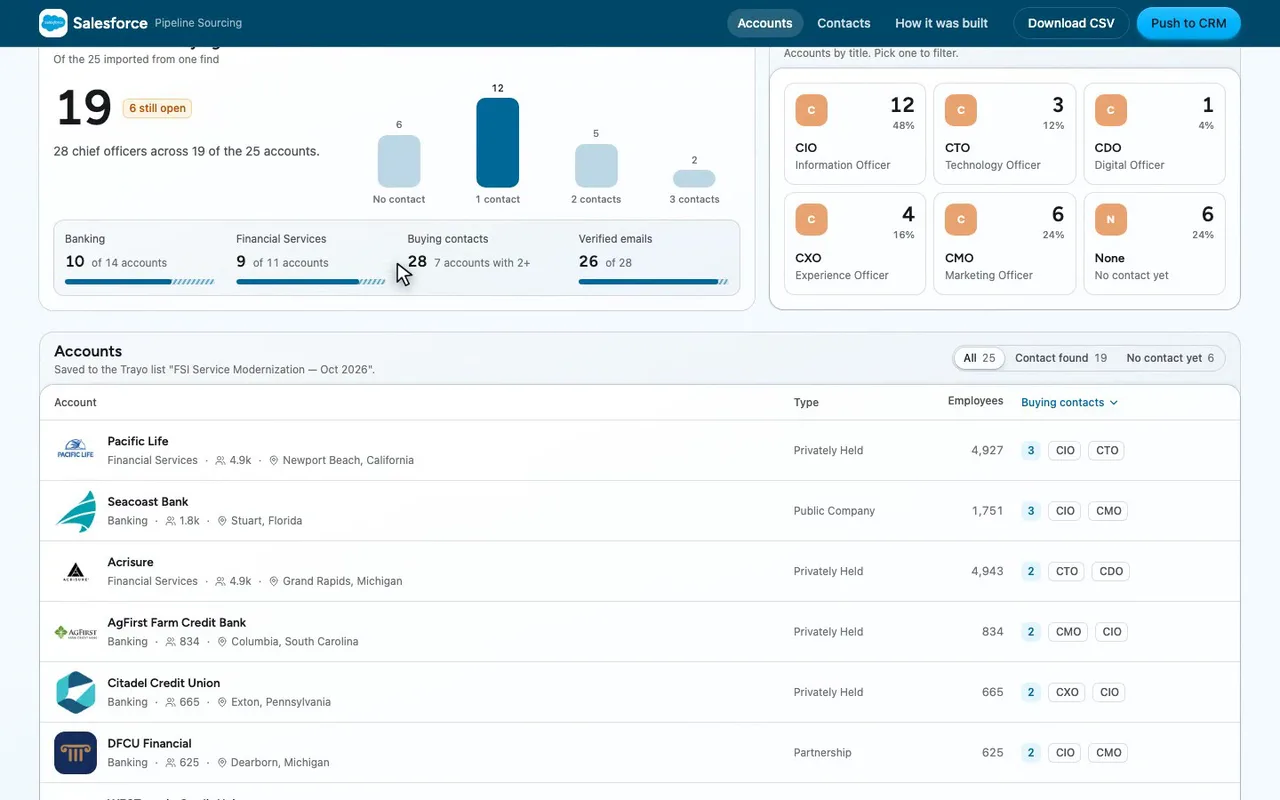
Task: Click the CMO card's orange C badge
Action: 961,220
